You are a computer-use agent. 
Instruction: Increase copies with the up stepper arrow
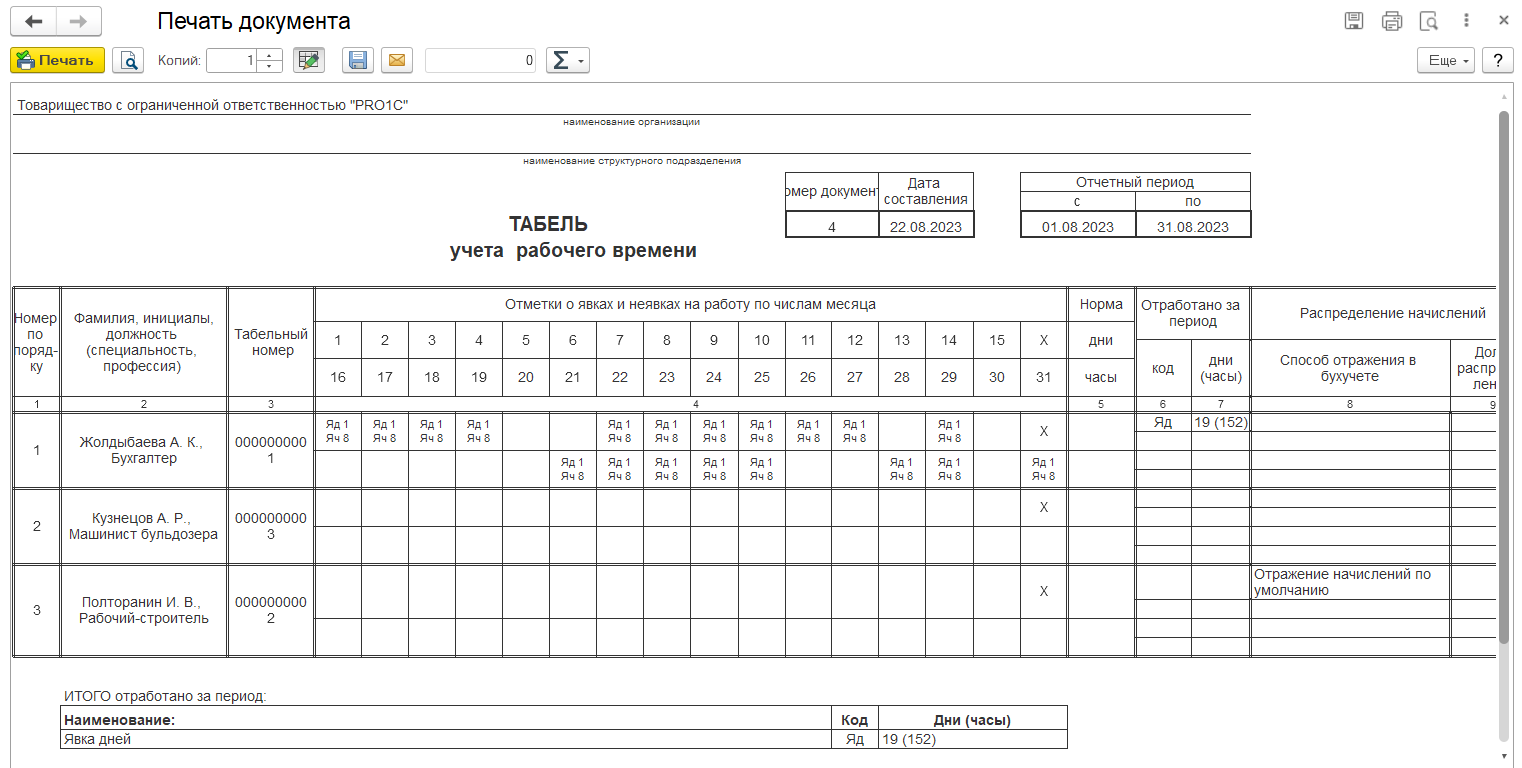(270, 54)
